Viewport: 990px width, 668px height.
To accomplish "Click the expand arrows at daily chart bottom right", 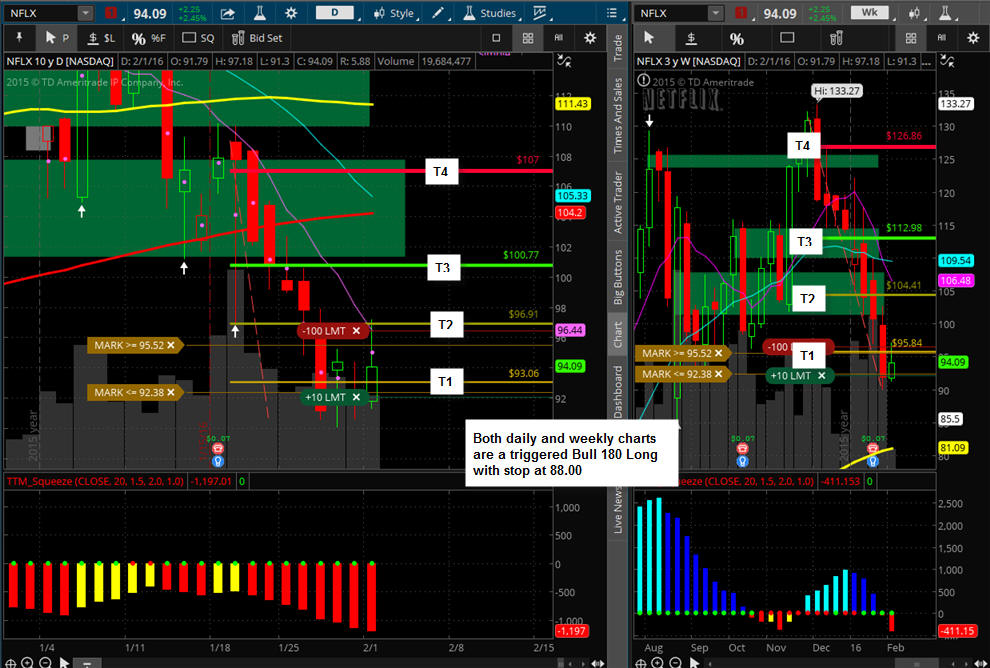I will click(597, 663).
